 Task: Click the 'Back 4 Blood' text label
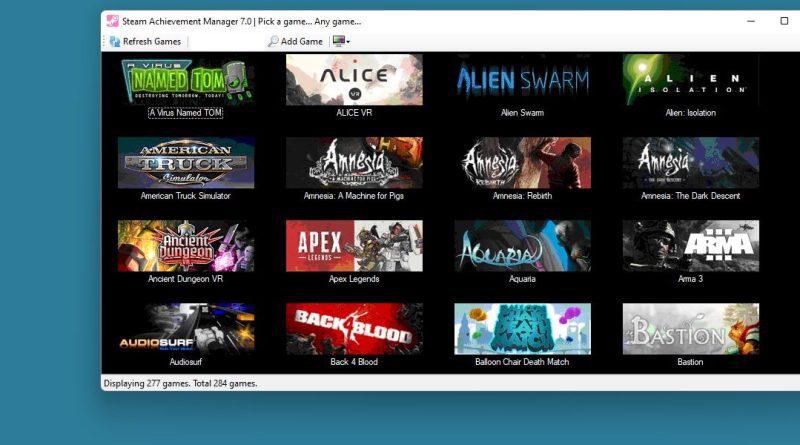pos(354,362)
